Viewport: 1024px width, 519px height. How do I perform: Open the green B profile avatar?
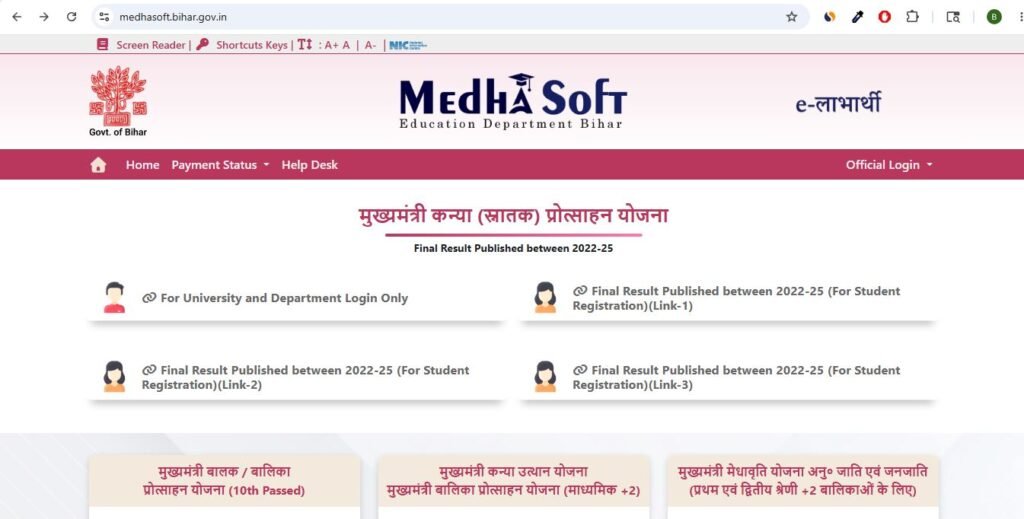pyautogui.click(x=994, y=17)
